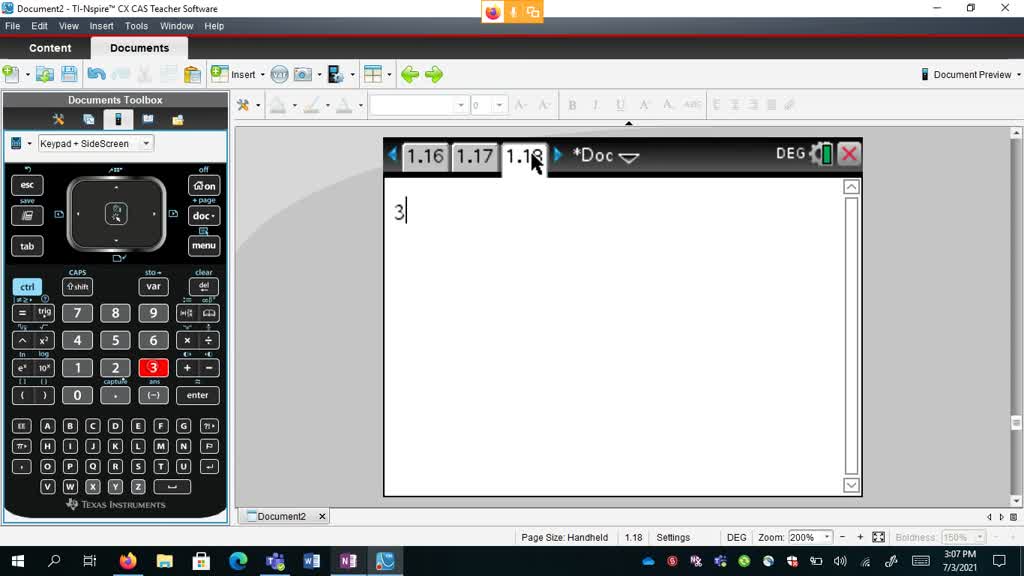Click the Fit to Window zoom icon
Viewport: 1024px width, 576px height.
click(x=878, y=537)
